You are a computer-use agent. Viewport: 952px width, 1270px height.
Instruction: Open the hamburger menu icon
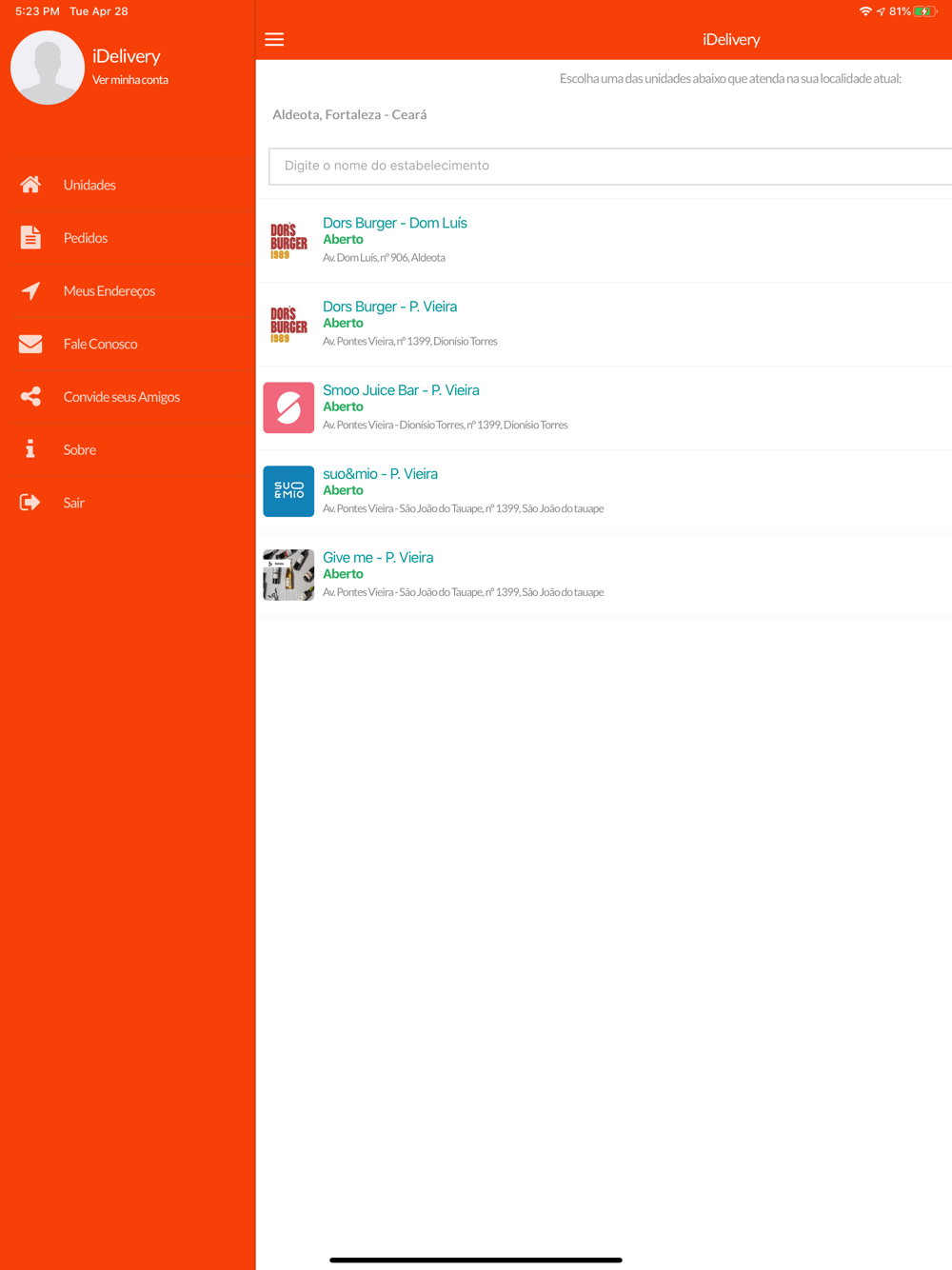274,39
